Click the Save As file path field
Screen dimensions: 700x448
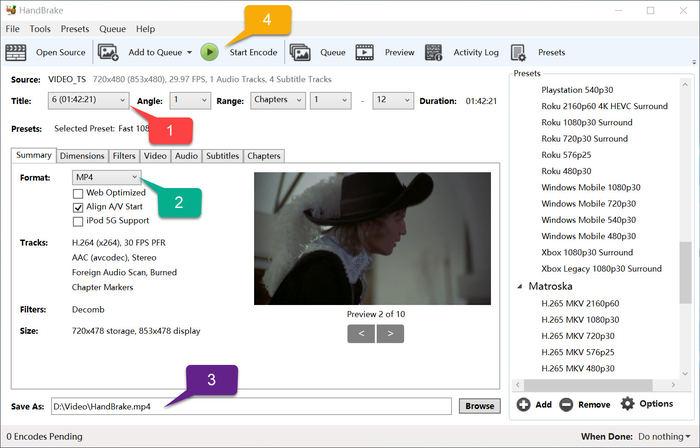coord(250,406)
